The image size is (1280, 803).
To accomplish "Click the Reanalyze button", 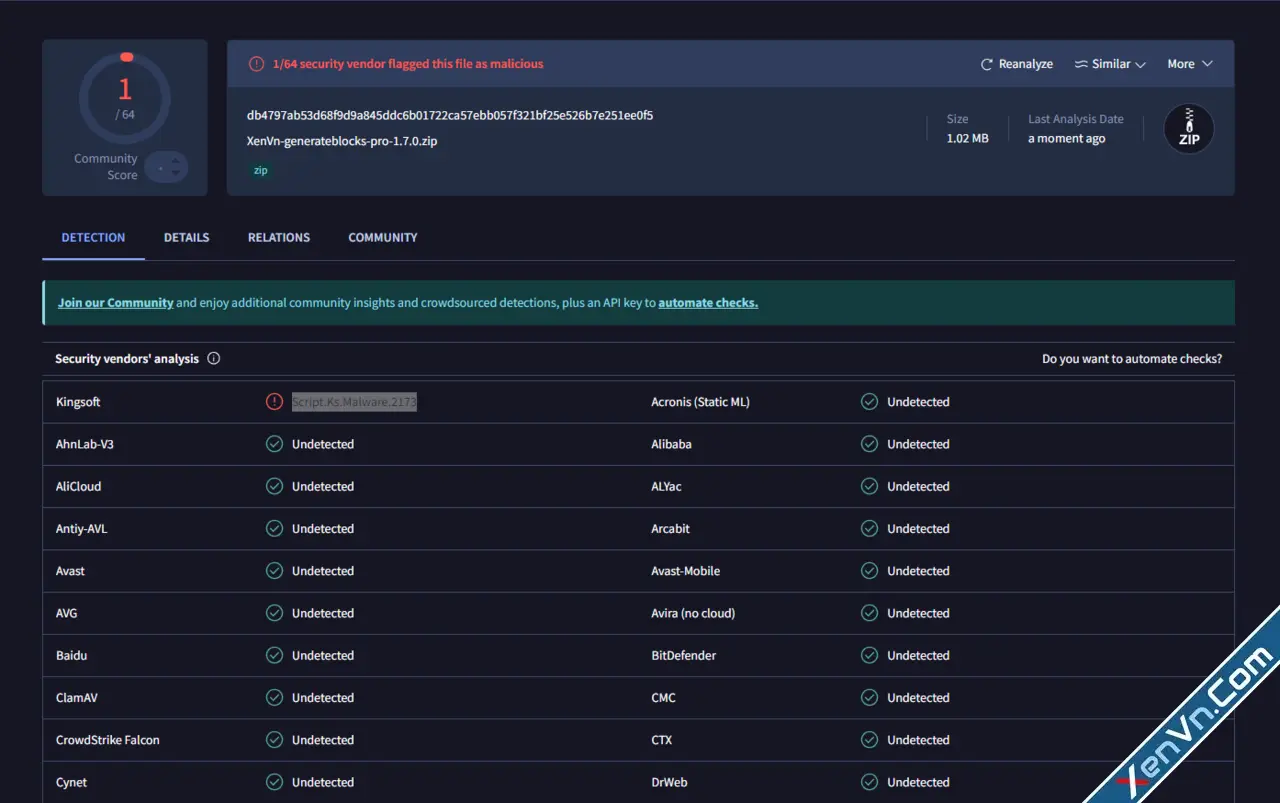I will (x=1016, y=64).
